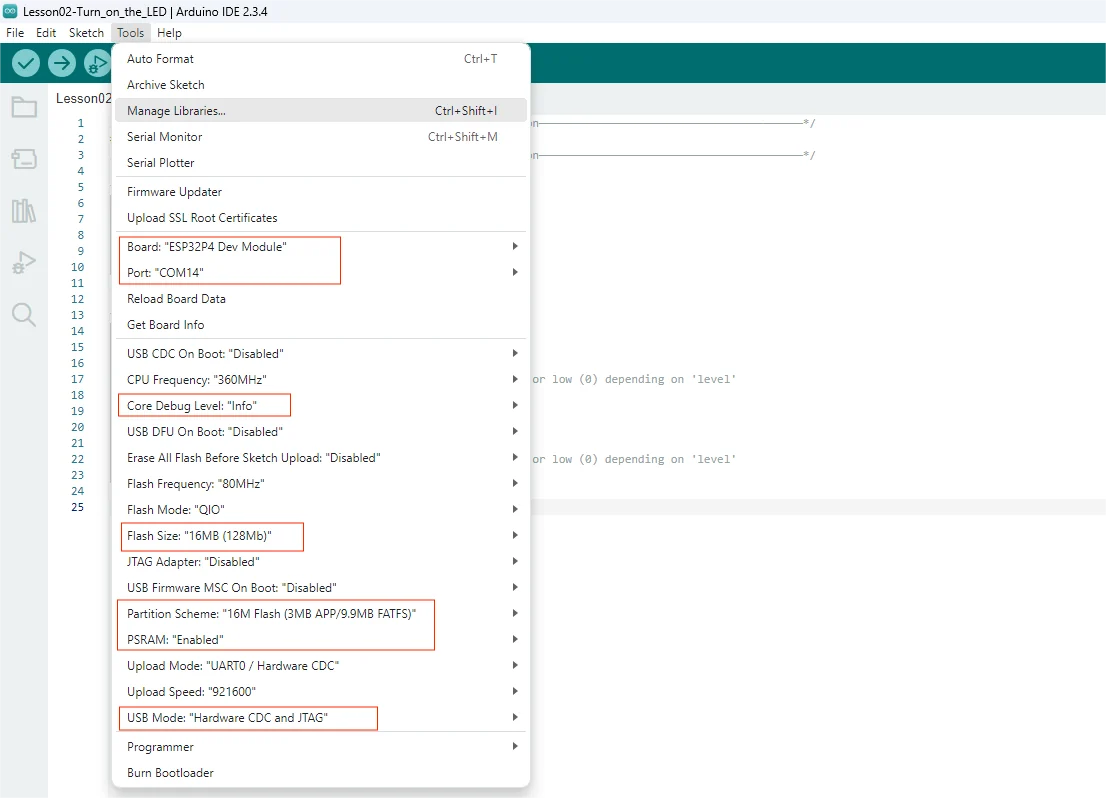
Task: Expand Flash Frequency "80MHz" submenu
Action: [x=321, y=484]
